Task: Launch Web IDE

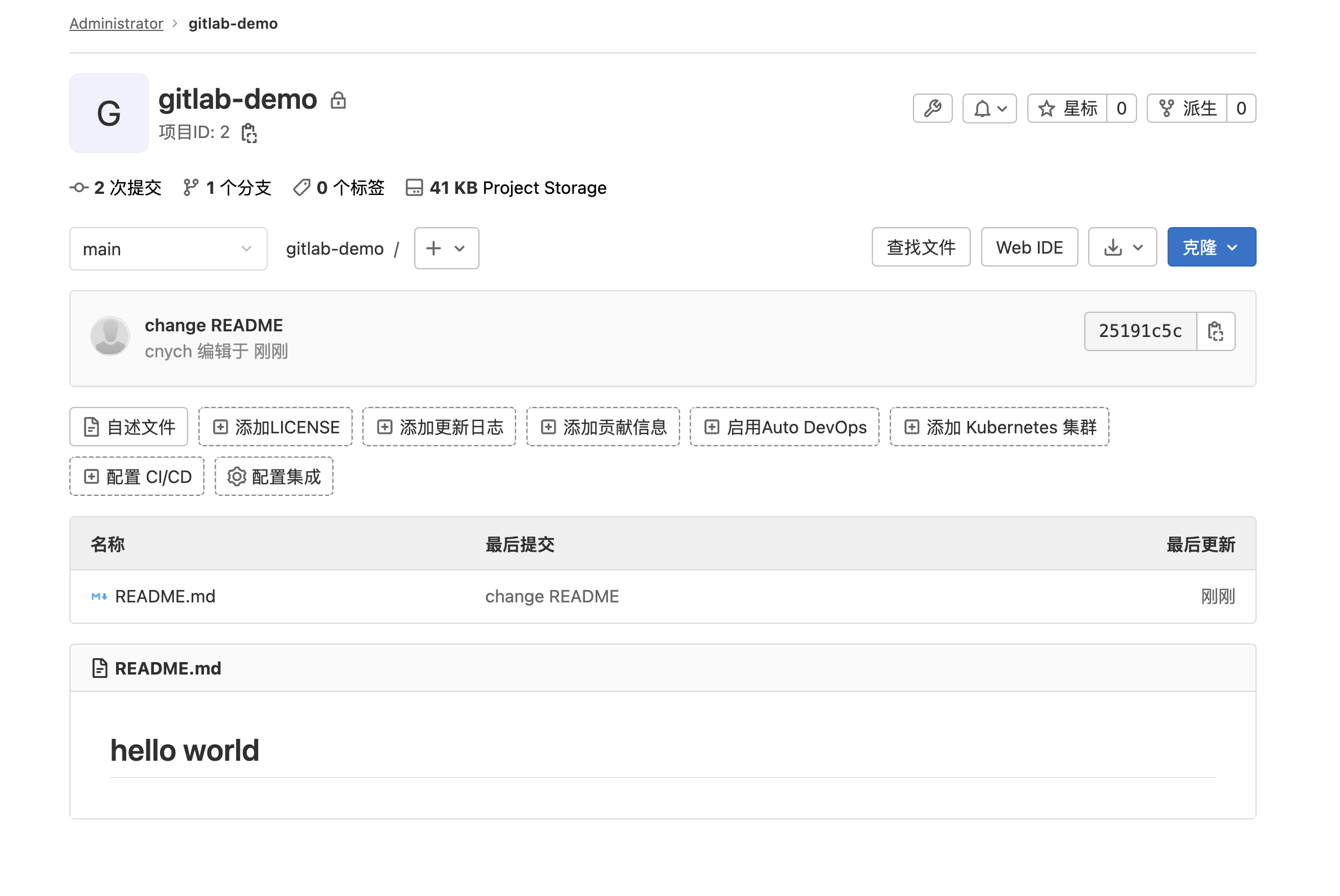Action: pos(1029,247)
